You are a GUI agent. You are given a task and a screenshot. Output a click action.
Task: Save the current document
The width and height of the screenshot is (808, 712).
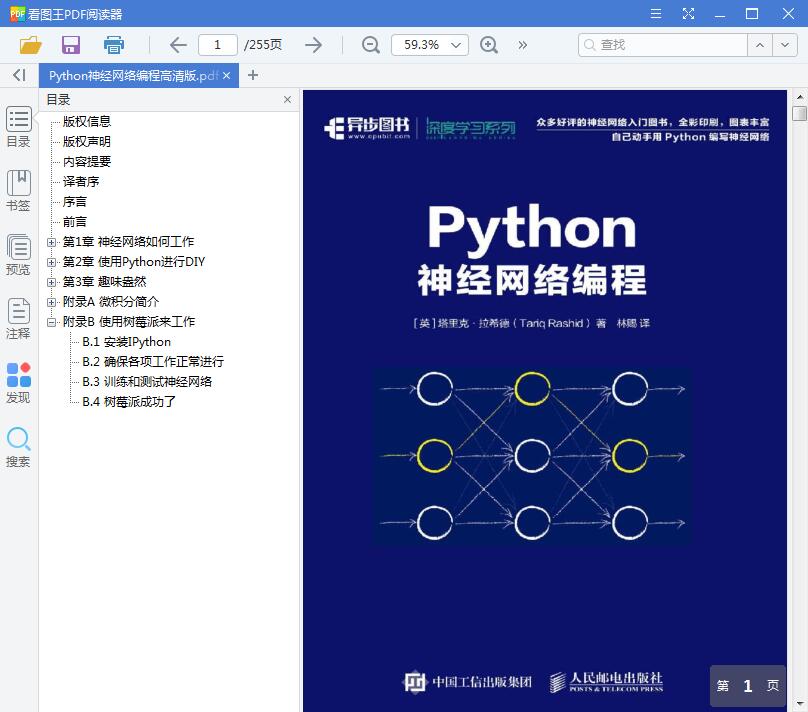click(70, 45)
